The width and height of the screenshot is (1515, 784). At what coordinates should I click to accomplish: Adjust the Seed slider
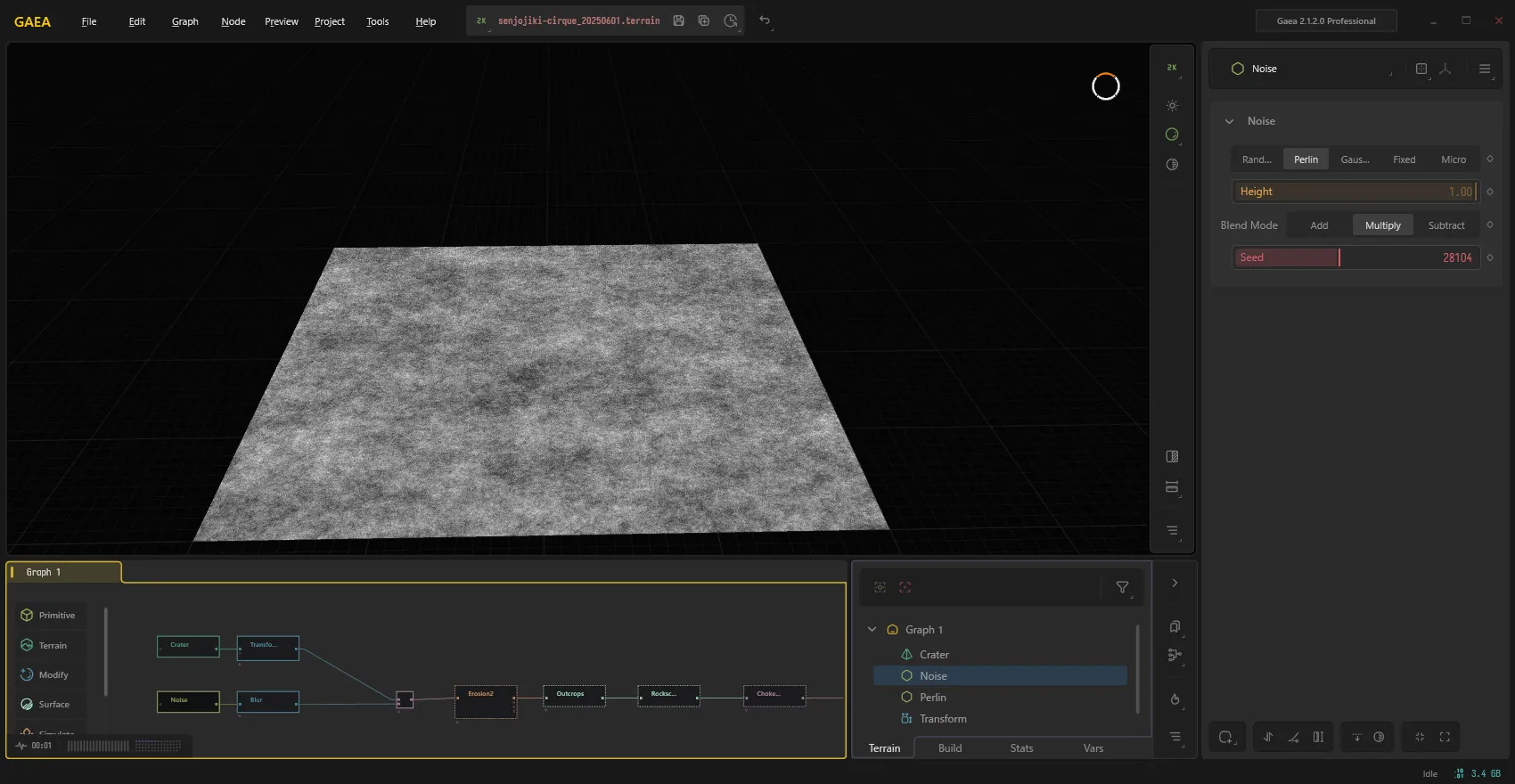coord(1355,257)
